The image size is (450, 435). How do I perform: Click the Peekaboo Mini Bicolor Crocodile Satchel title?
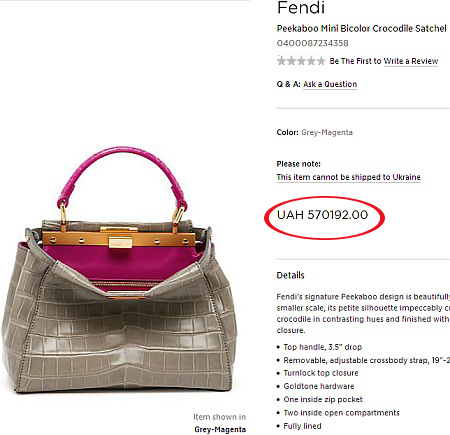tap(361, 29)
